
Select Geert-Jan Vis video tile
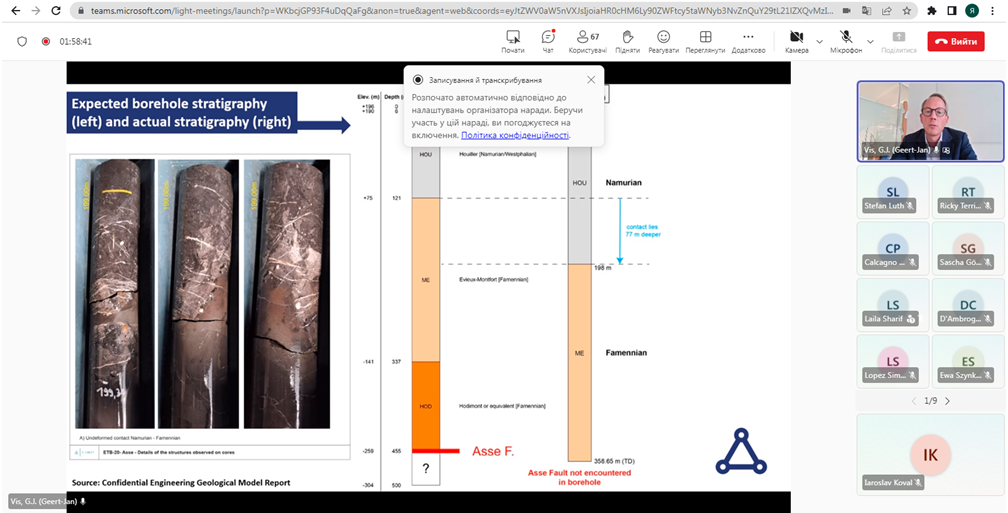coord(930,121)
